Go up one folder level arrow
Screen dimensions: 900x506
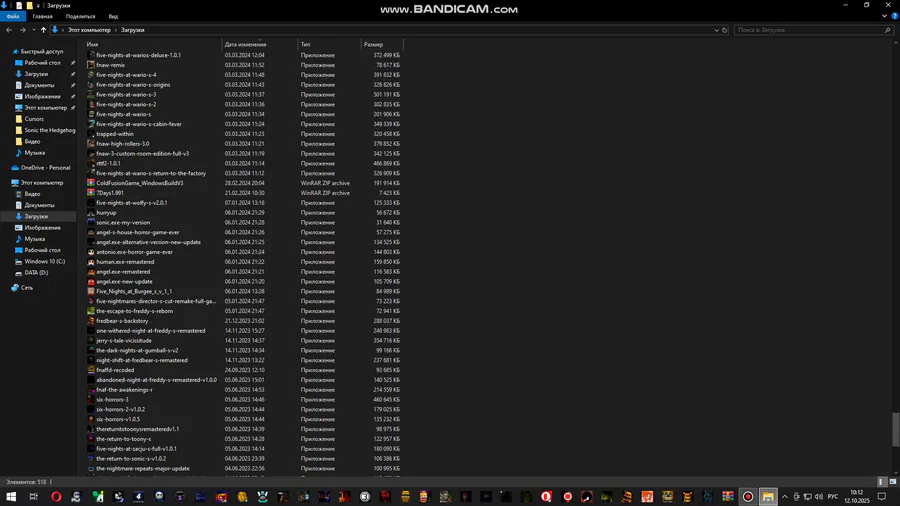[43, 30]
